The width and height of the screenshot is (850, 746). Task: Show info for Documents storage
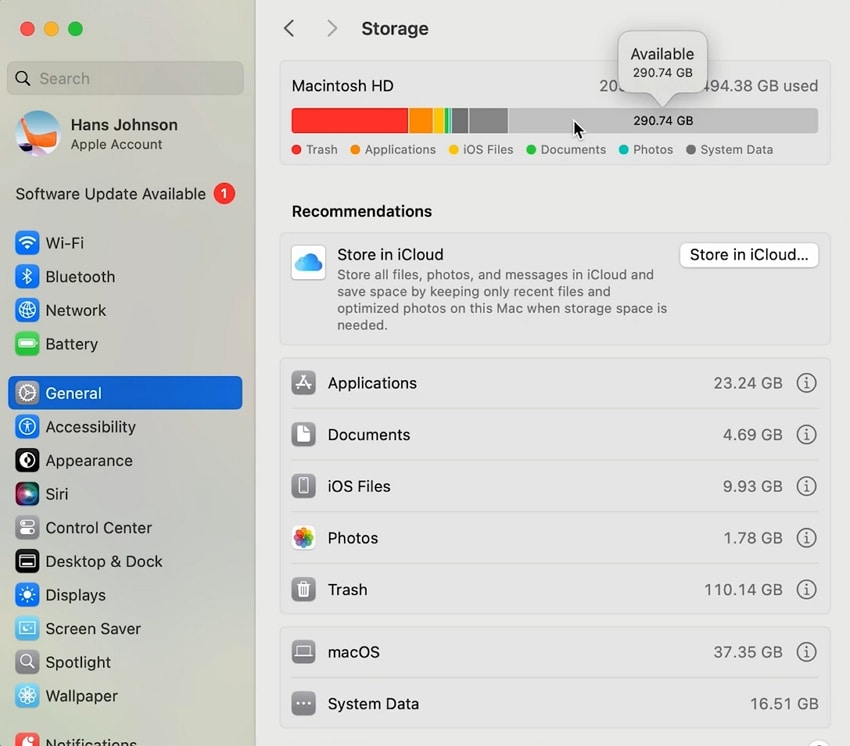806,434
